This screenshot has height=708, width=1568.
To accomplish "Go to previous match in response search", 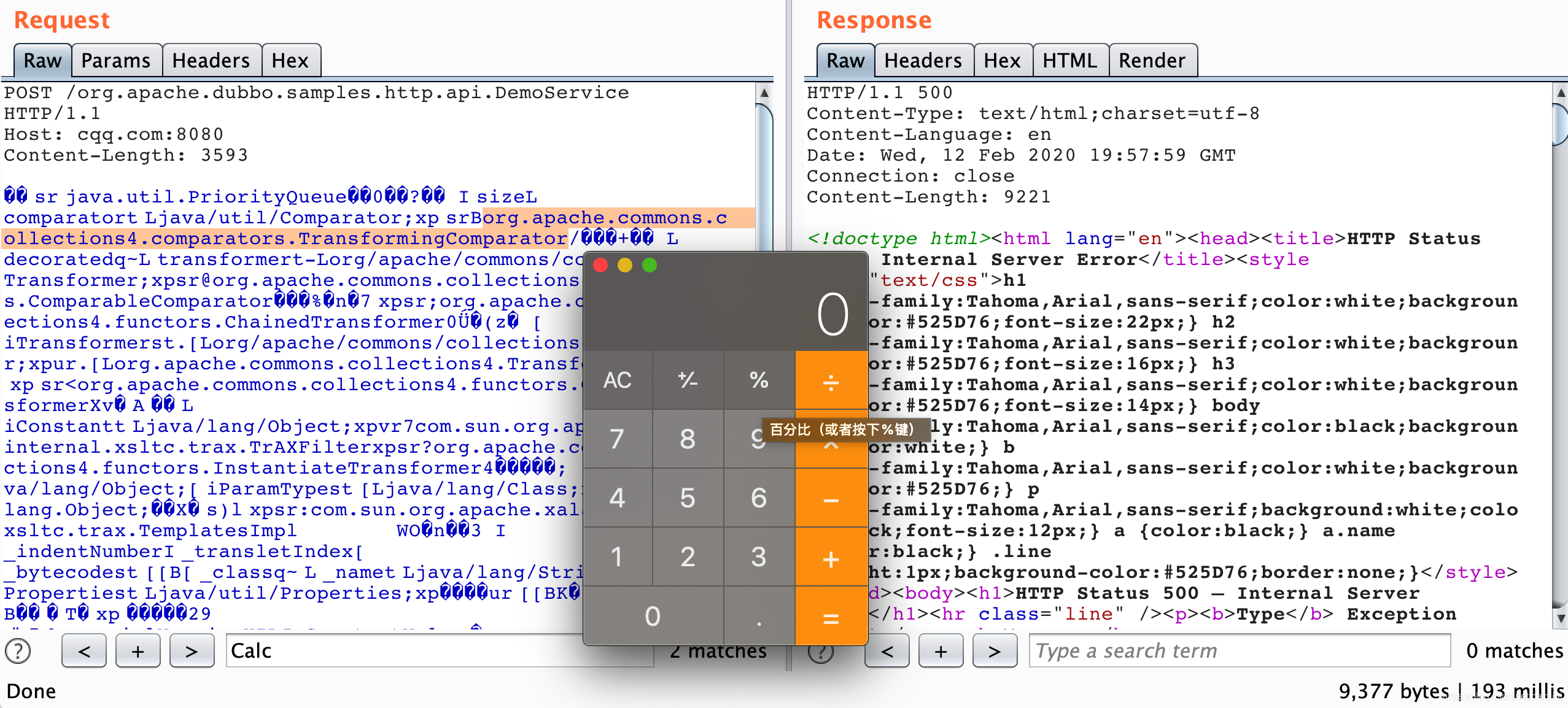I will coord(887,651).
